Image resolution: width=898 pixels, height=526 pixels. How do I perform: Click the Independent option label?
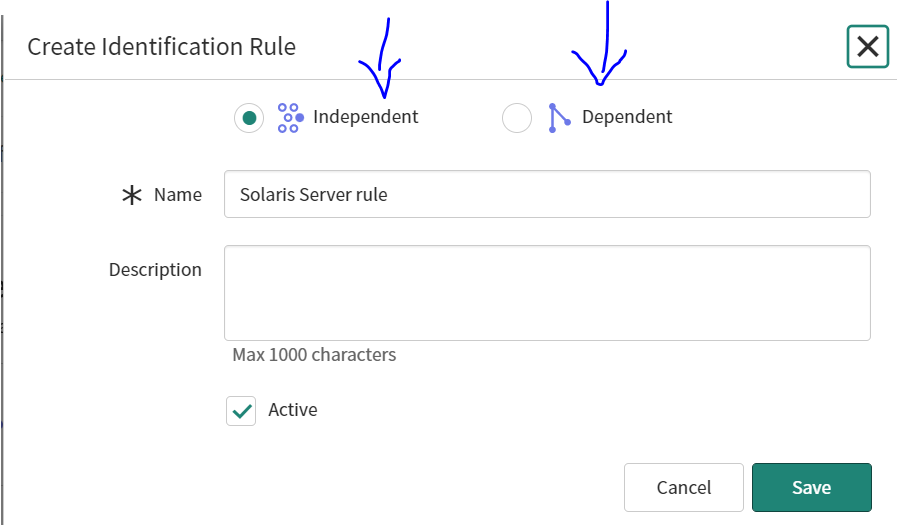coord(365,117)
